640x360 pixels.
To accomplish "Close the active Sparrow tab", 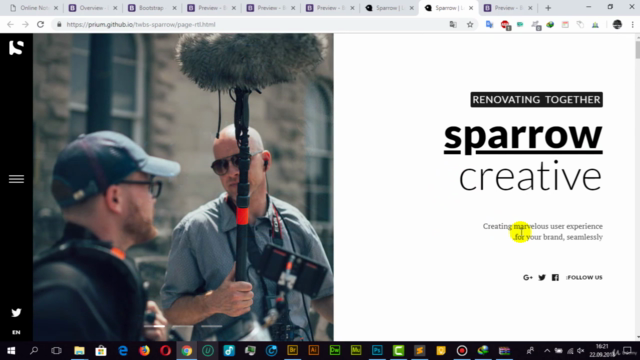I will pyautogui.click(x=471, y=8).
